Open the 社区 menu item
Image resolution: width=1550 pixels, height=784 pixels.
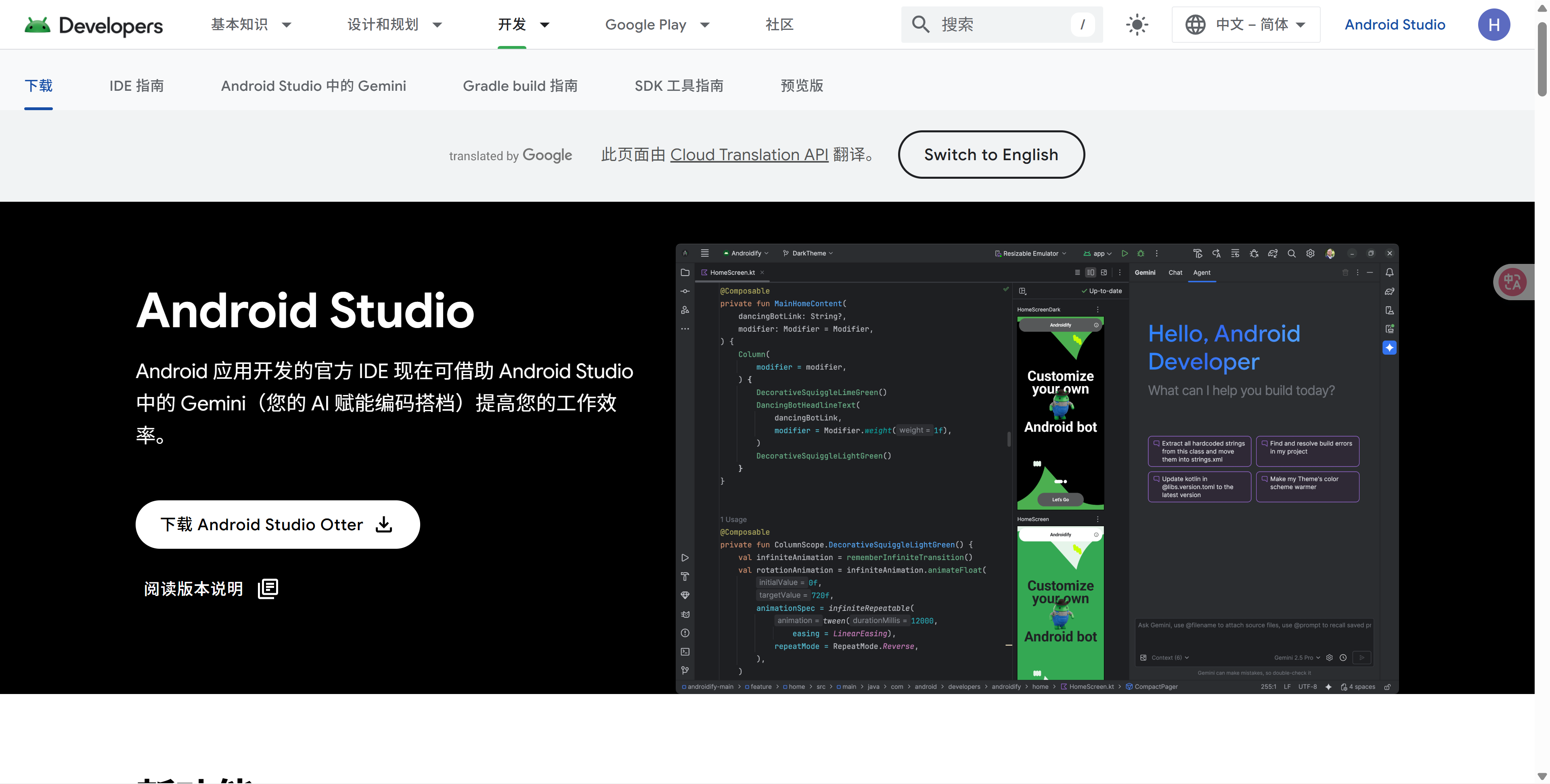[779, 25]
